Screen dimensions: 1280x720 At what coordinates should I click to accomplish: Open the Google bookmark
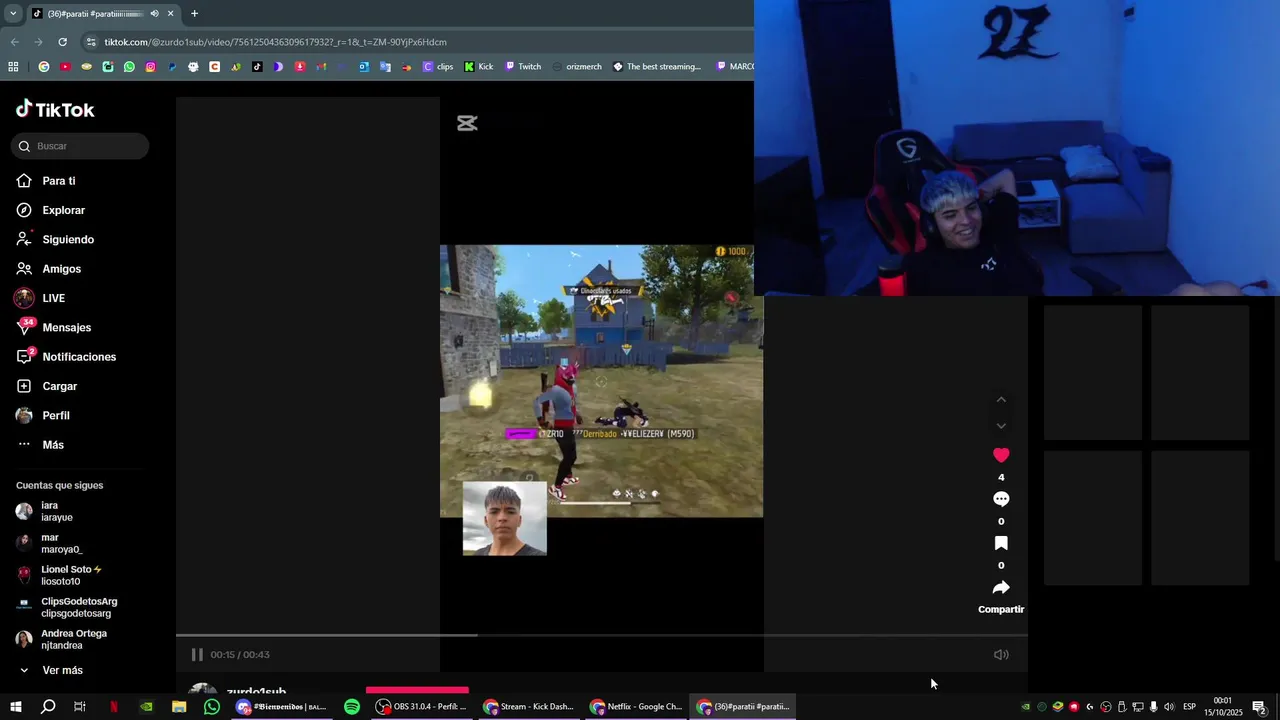tap(43, 67)
